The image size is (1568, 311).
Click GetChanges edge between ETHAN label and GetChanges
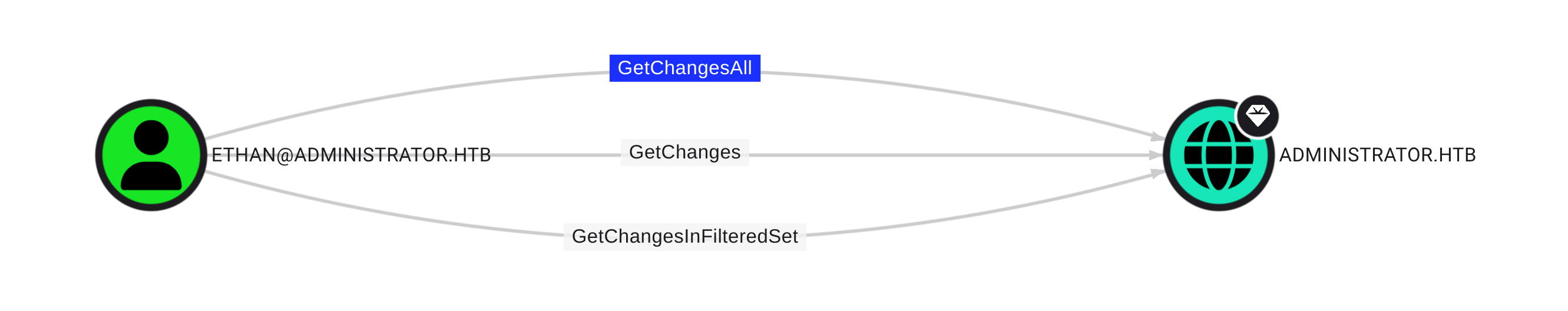[x=555, y=155]
